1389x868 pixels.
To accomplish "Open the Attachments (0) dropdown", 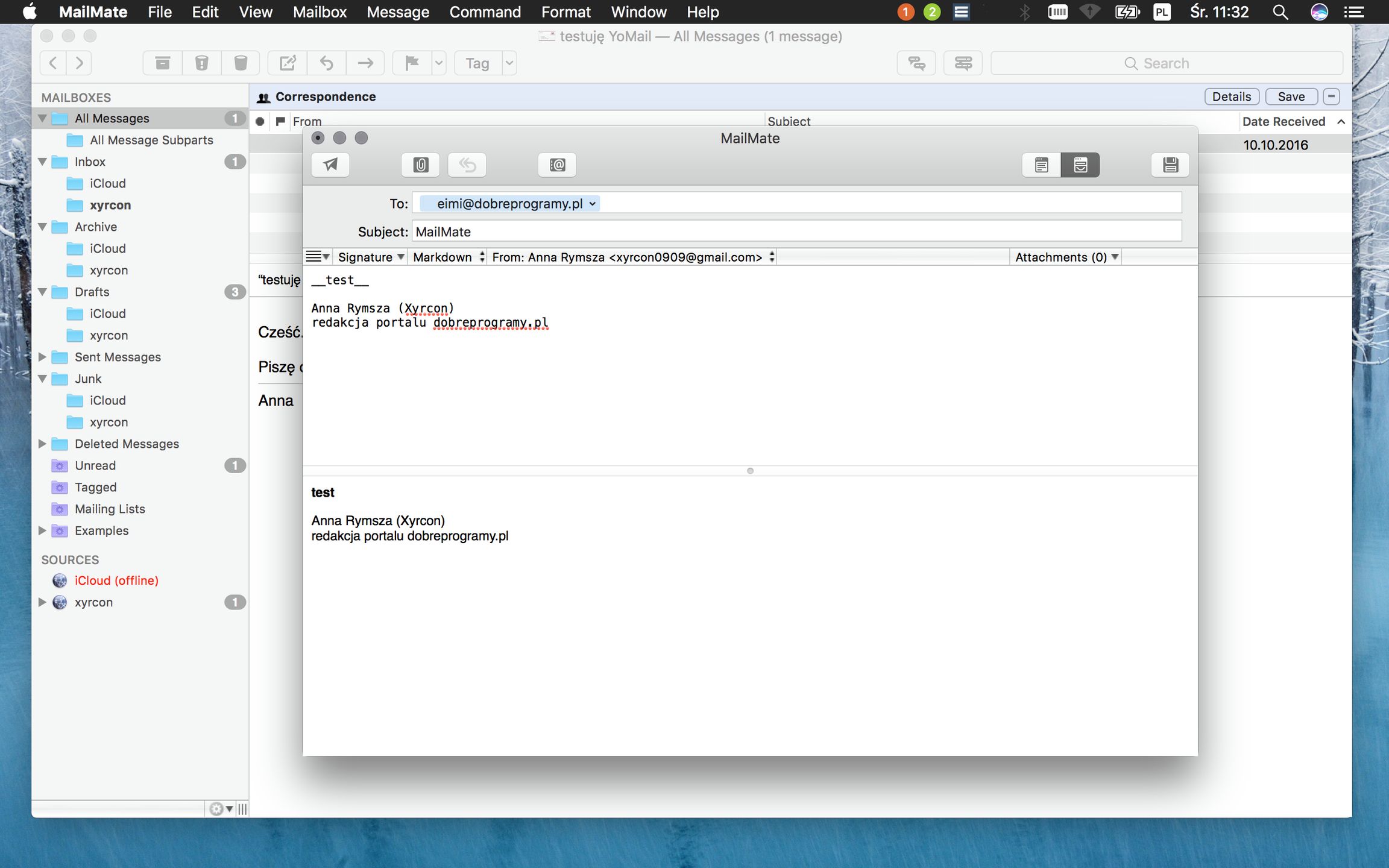I will pyautogui.click(x=1065, y=257).
